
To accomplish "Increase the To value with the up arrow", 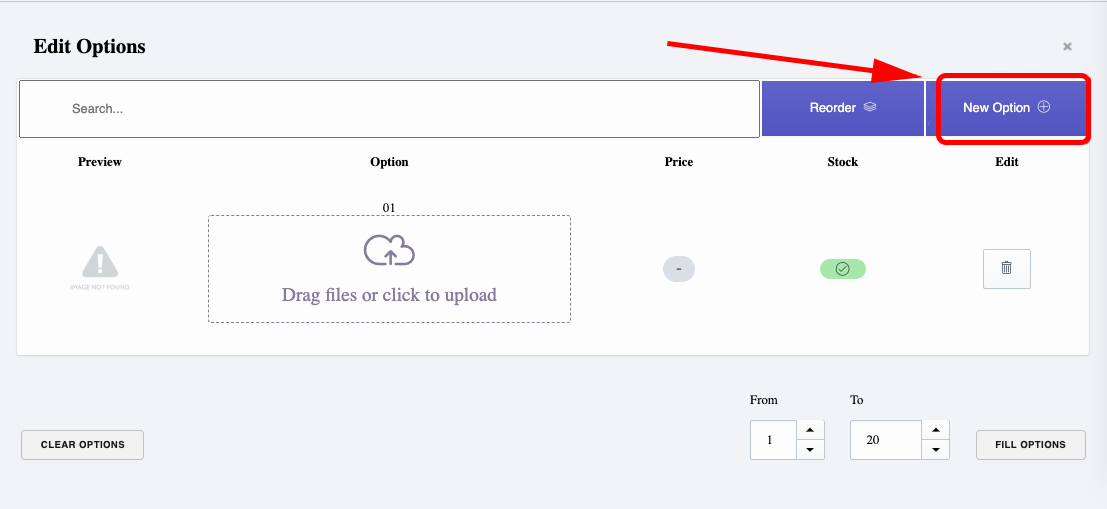I will [935, 430].
